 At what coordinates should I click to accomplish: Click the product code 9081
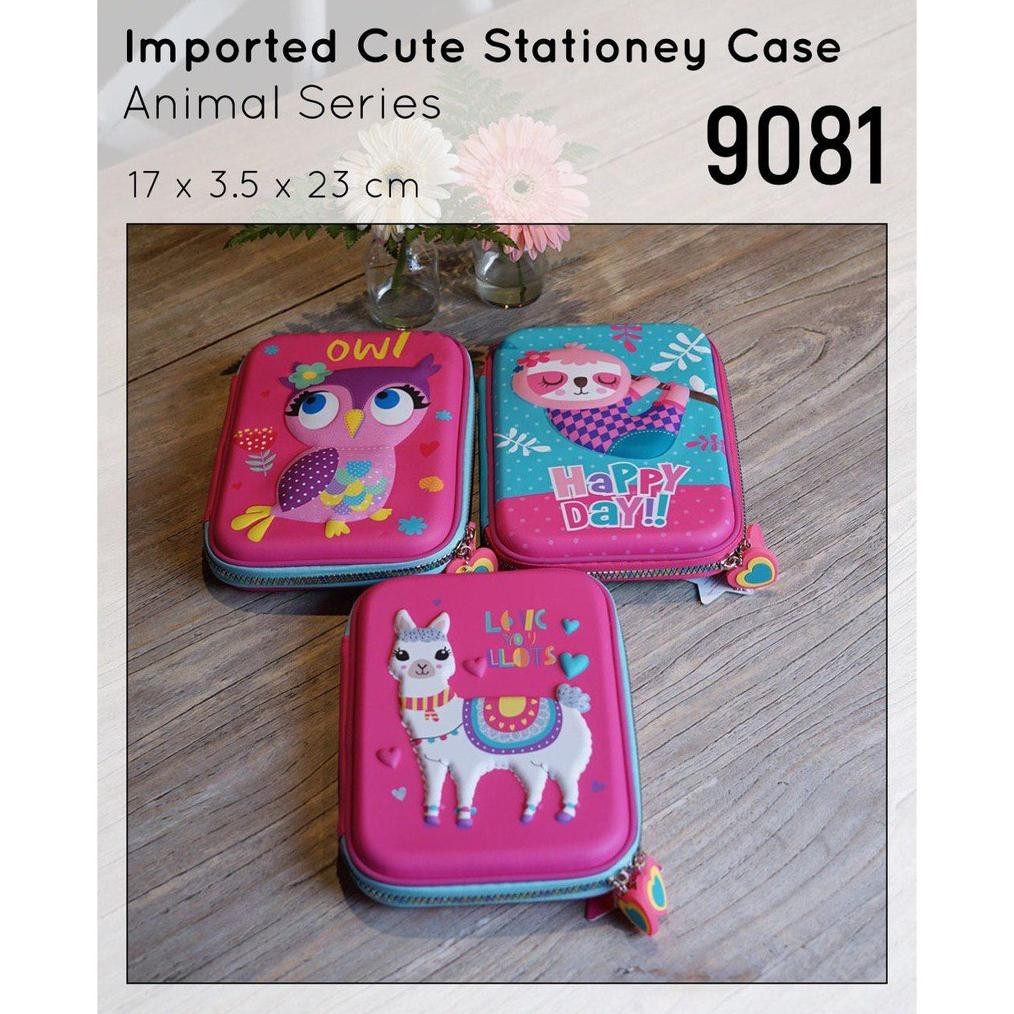[x=795, y=147]
